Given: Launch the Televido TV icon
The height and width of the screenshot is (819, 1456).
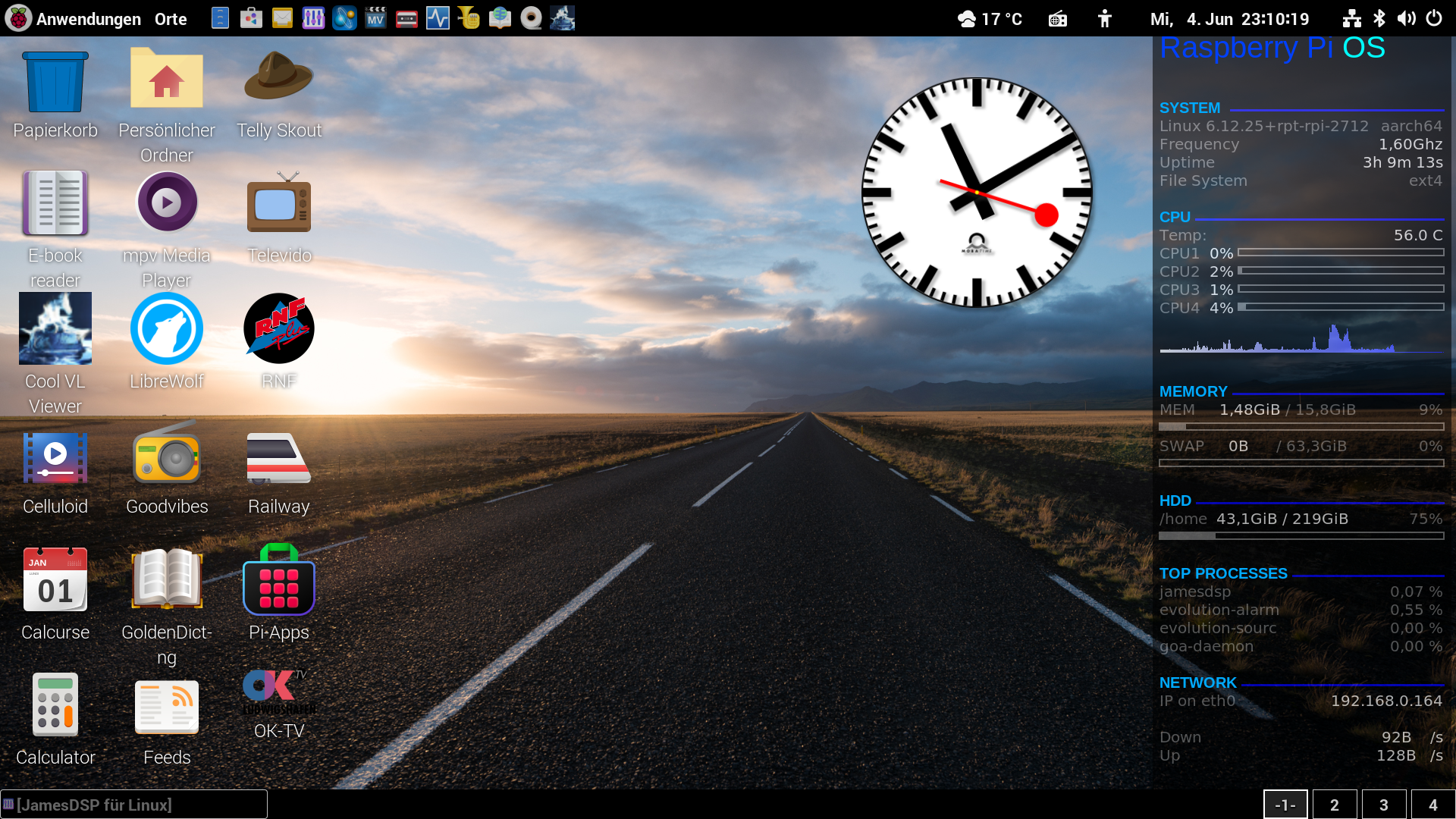Looking at the screenshot, I should click(x=278, y=204).
